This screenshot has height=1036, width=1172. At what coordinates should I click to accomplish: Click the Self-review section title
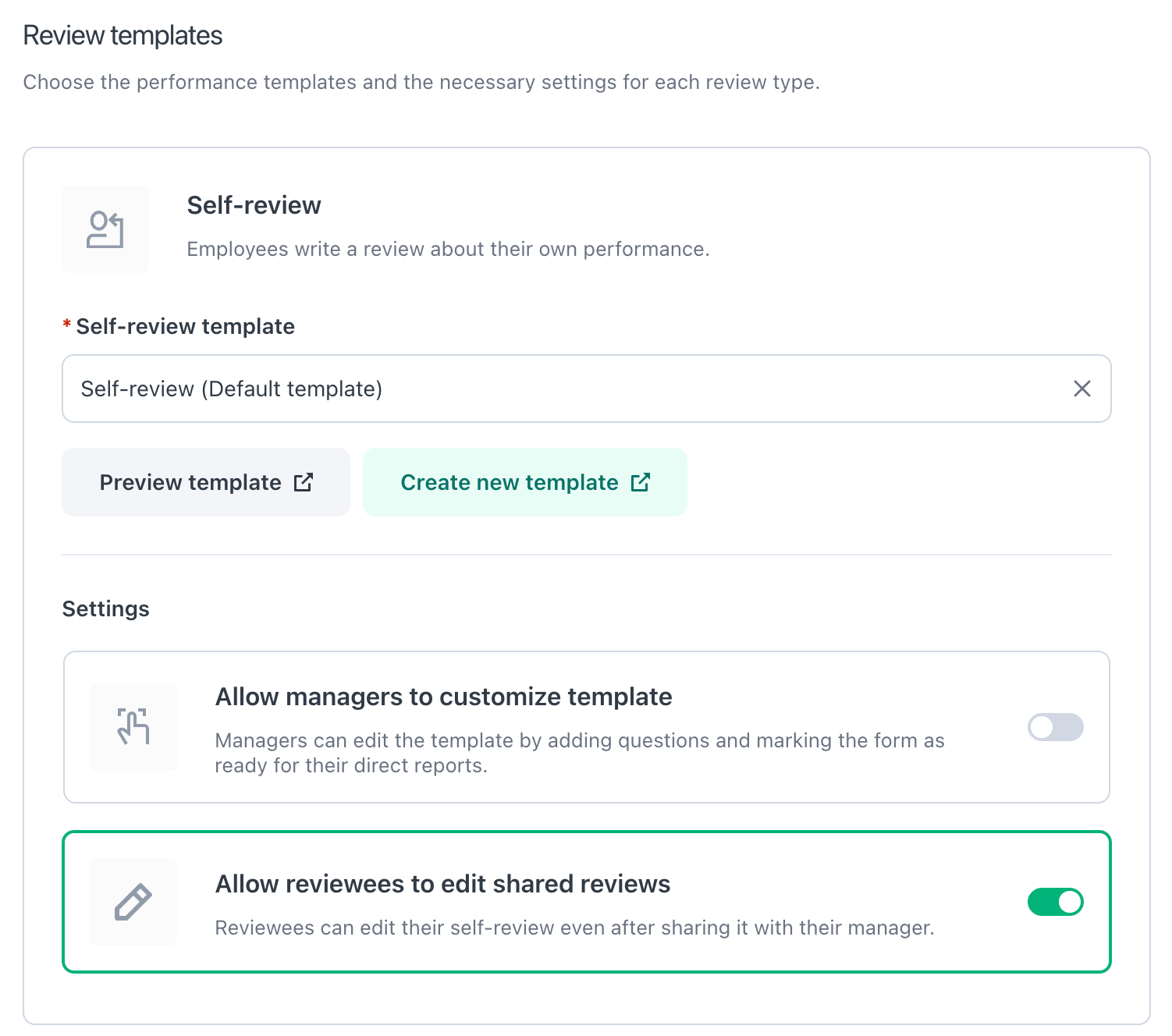point(254,205)
